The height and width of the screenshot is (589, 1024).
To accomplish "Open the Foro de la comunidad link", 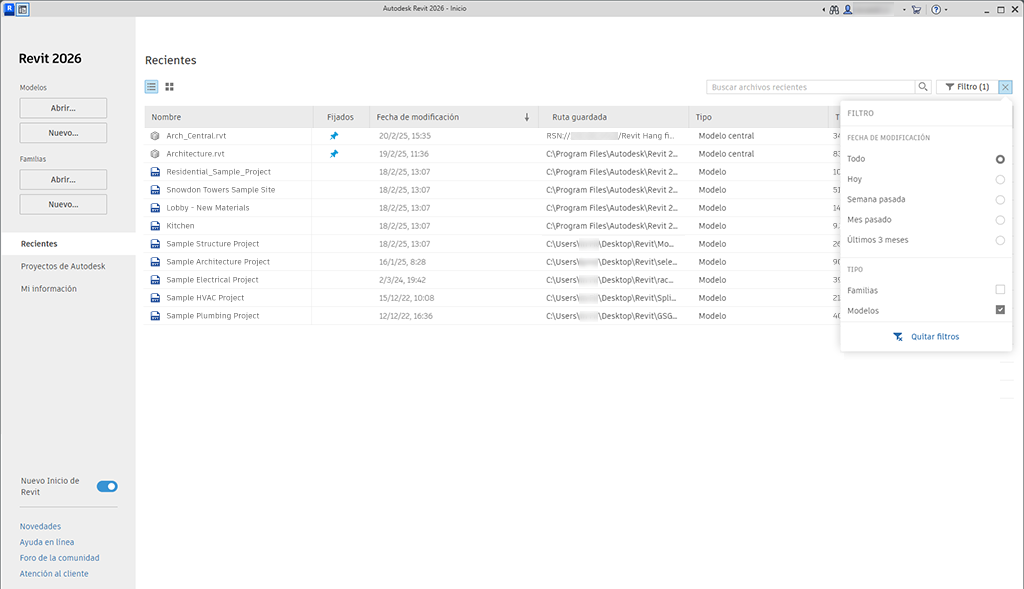I will [59, 558].
